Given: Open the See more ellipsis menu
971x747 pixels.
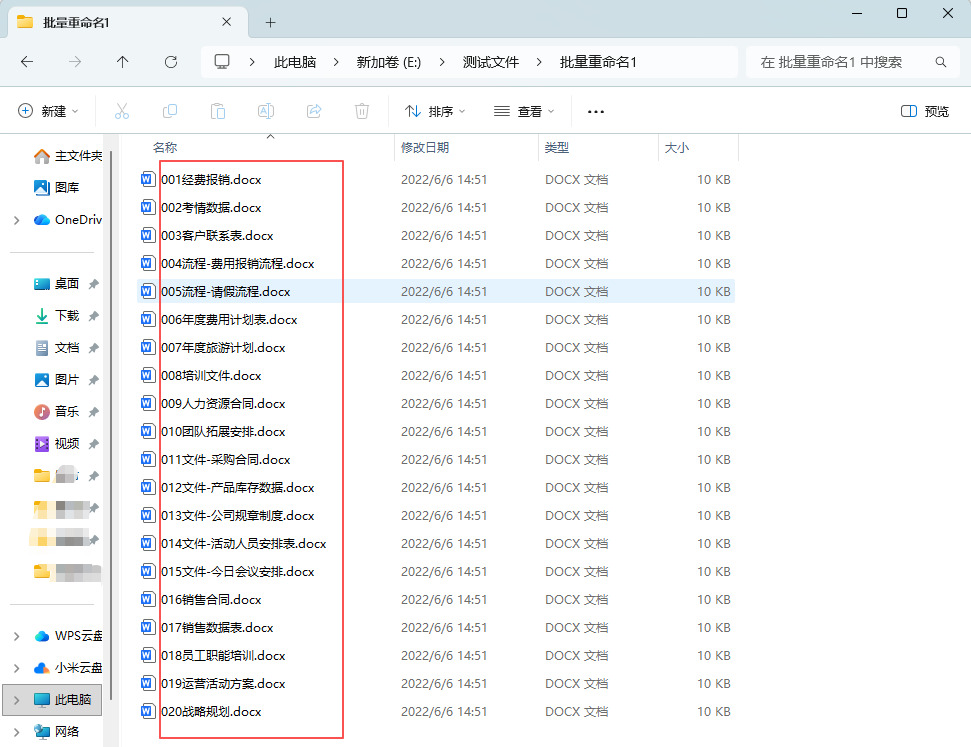Looking at the screenshot, I should point(596,111).
